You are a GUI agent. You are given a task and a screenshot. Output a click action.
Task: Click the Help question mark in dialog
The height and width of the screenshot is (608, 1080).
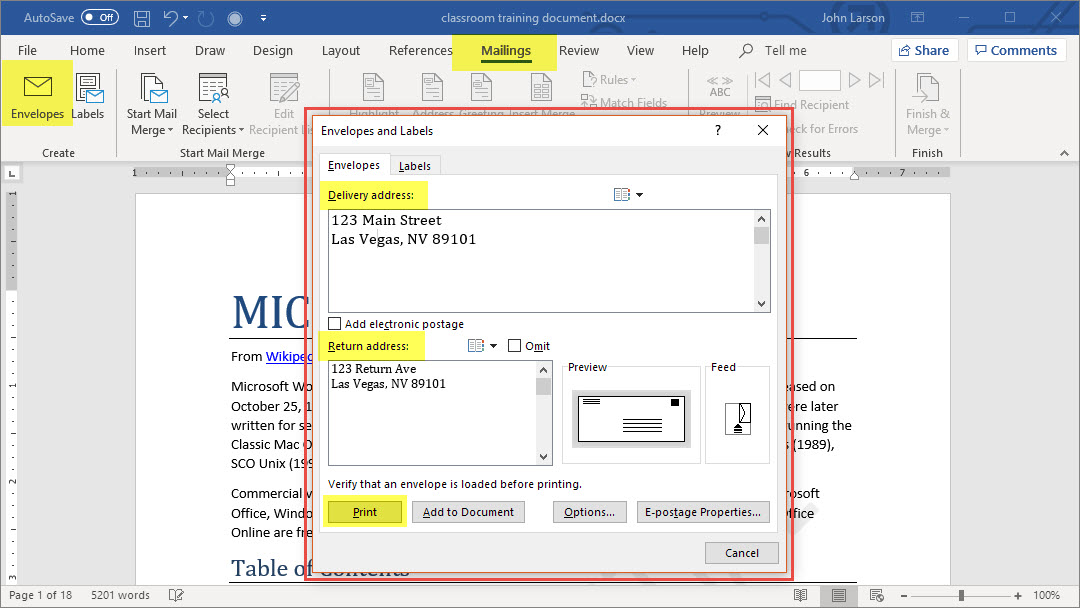pos(718,130)
